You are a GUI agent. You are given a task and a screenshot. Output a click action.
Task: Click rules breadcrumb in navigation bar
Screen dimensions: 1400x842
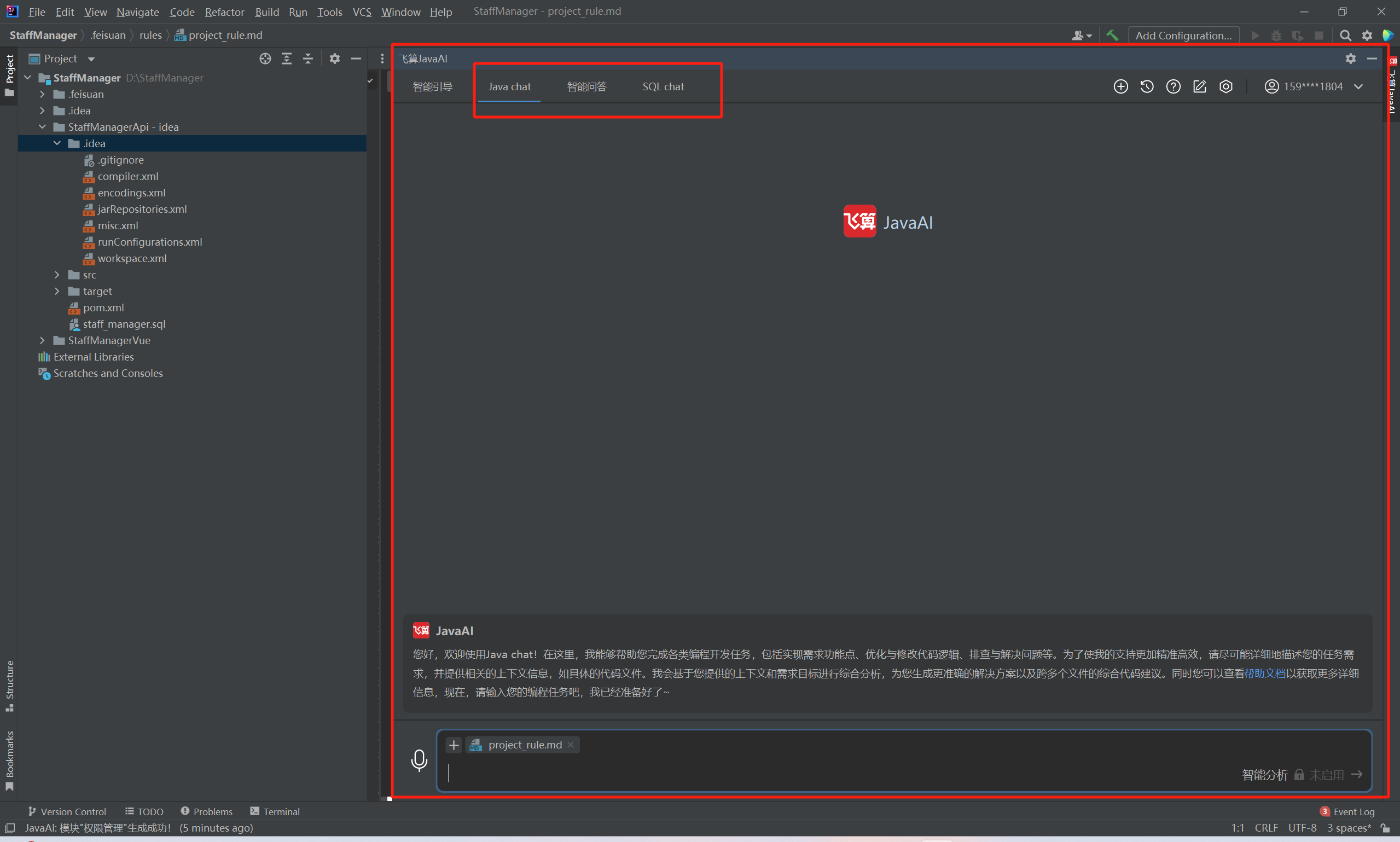coord(150,35)
